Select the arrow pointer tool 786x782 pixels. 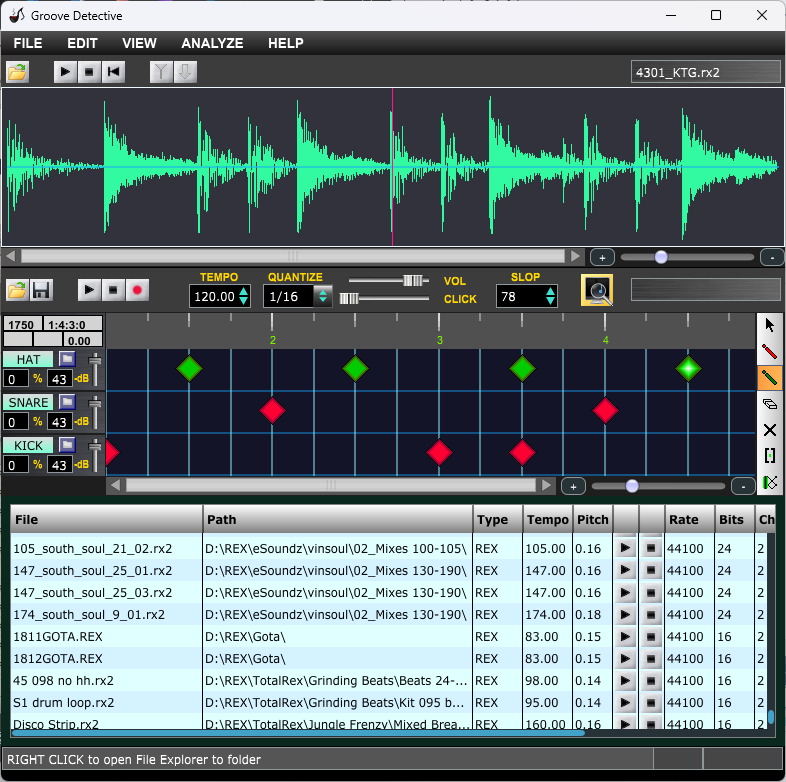[x=770, y=325]
